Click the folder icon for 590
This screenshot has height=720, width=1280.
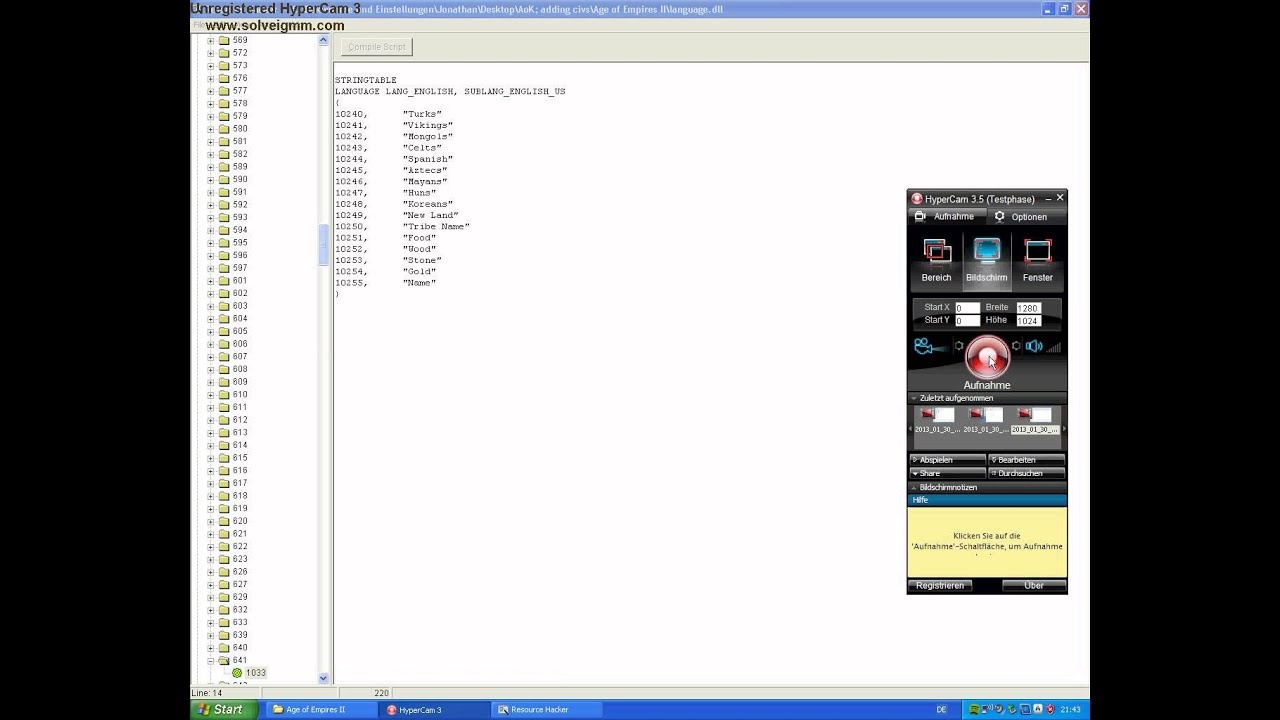224,180
